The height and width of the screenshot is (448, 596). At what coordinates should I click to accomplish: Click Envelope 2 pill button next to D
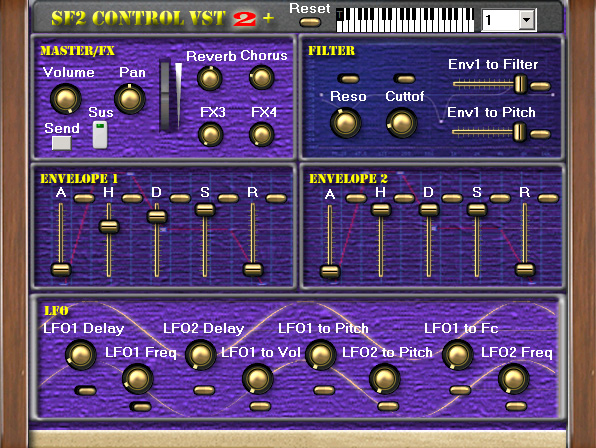[452, 198]
